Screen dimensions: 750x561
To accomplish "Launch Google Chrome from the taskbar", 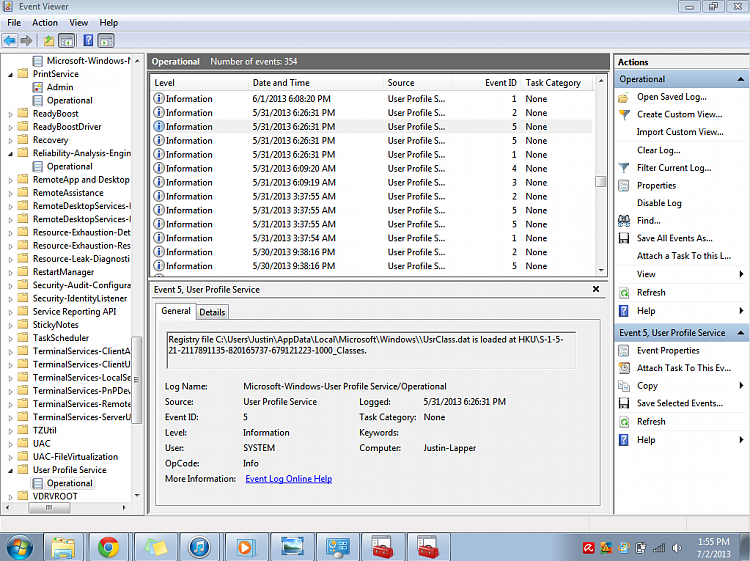I will [x=108, y=547].
